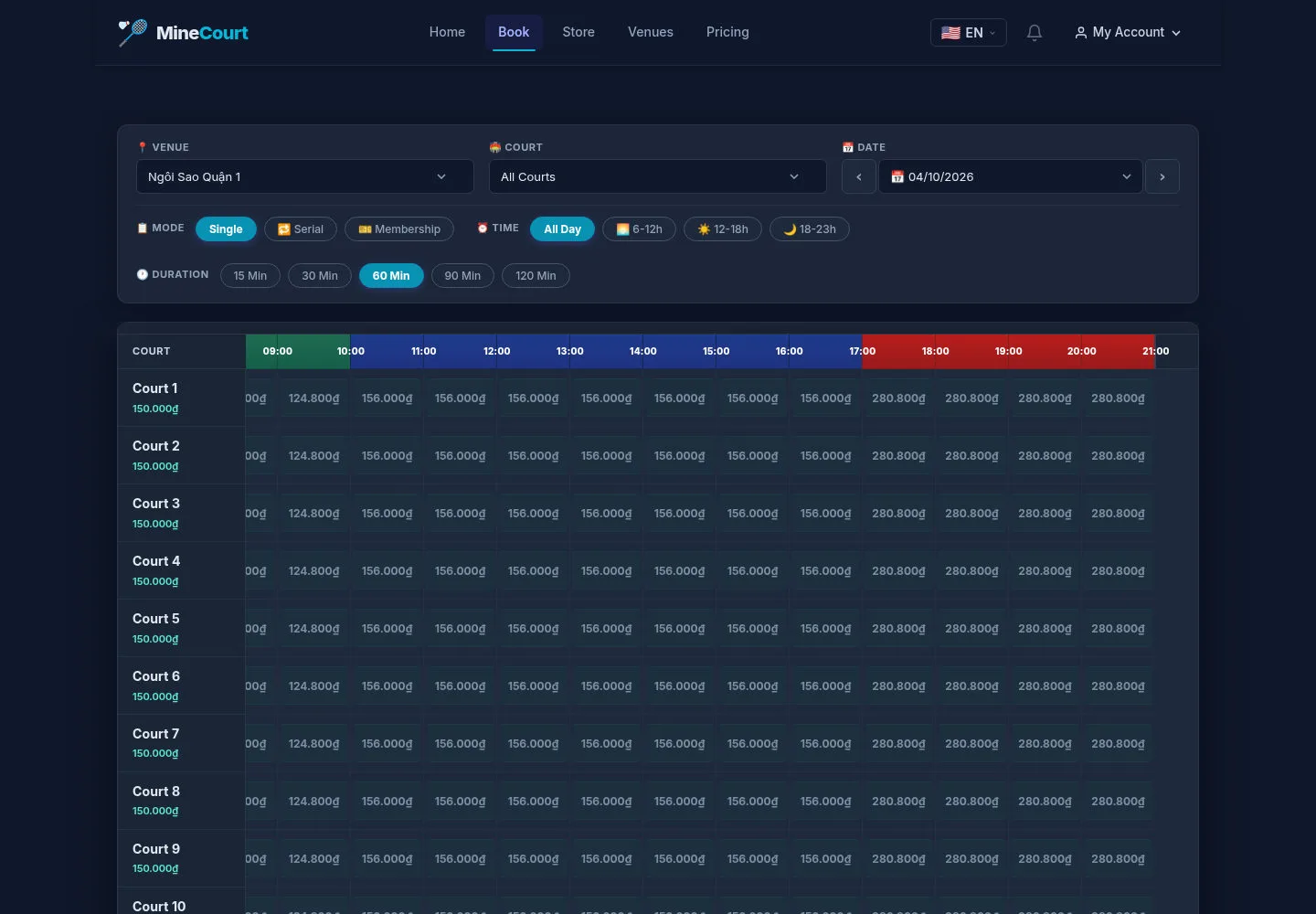1316x914 pixels.
Task: Click the user icon beside My Account
Action: coord(1081,33)
